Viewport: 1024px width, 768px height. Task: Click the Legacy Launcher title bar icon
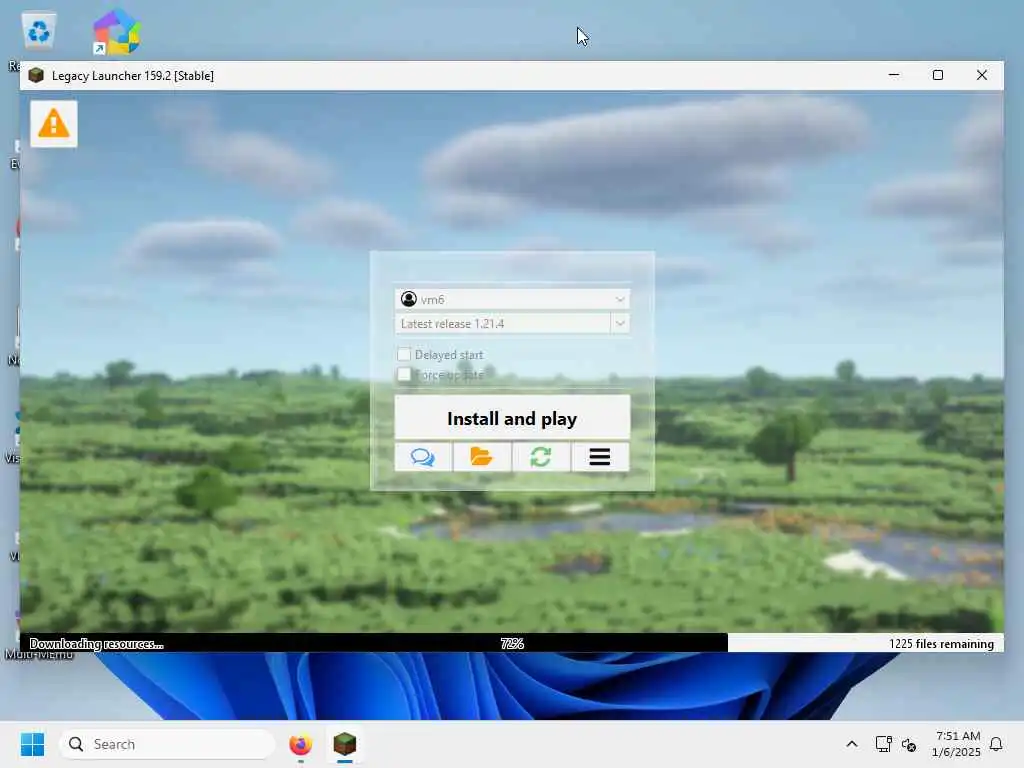coord(37,75)
